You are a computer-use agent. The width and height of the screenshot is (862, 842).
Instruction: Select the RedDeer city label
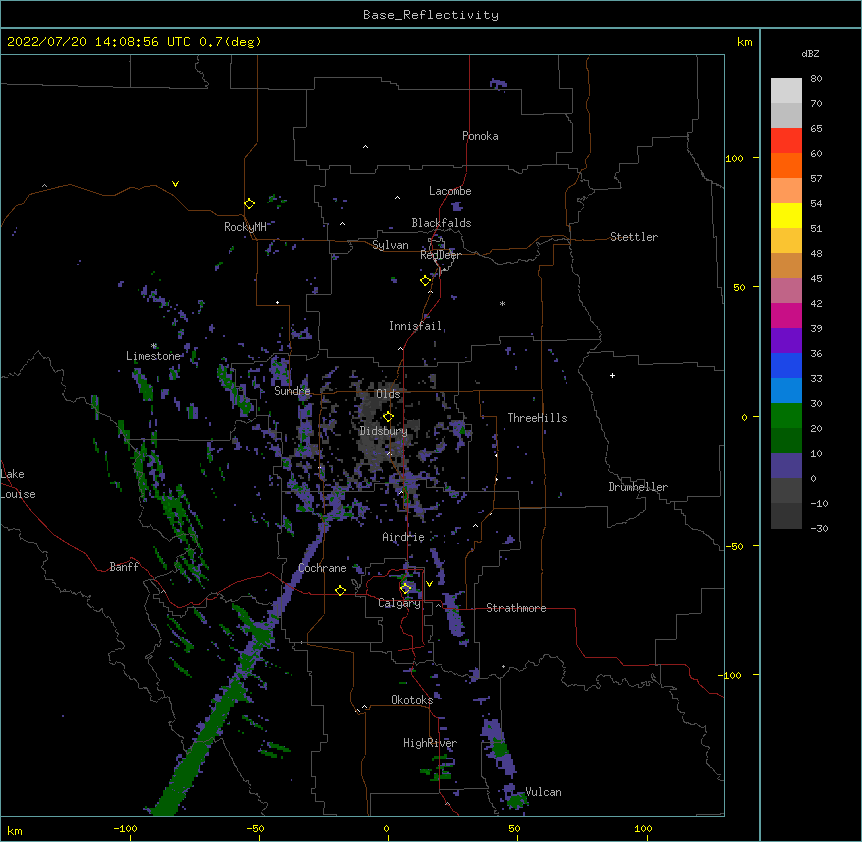click(x=440, y=255)
